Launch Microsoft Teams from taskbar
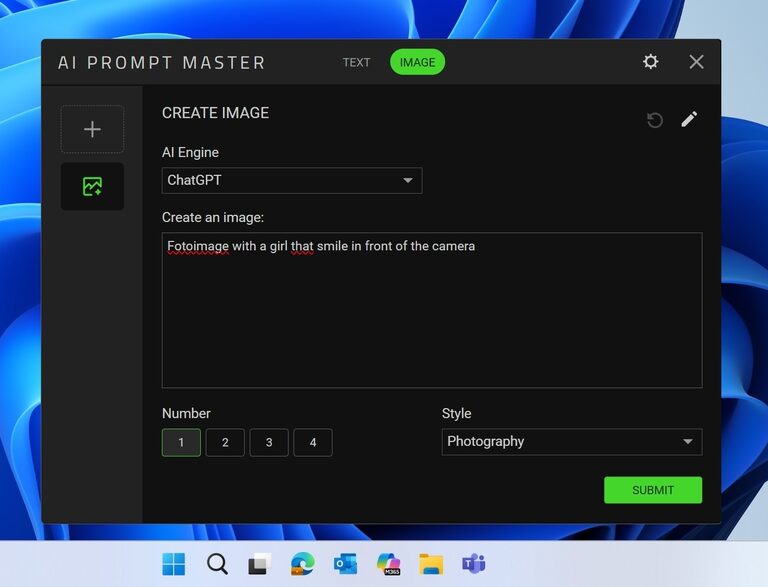 click(474, 564)
